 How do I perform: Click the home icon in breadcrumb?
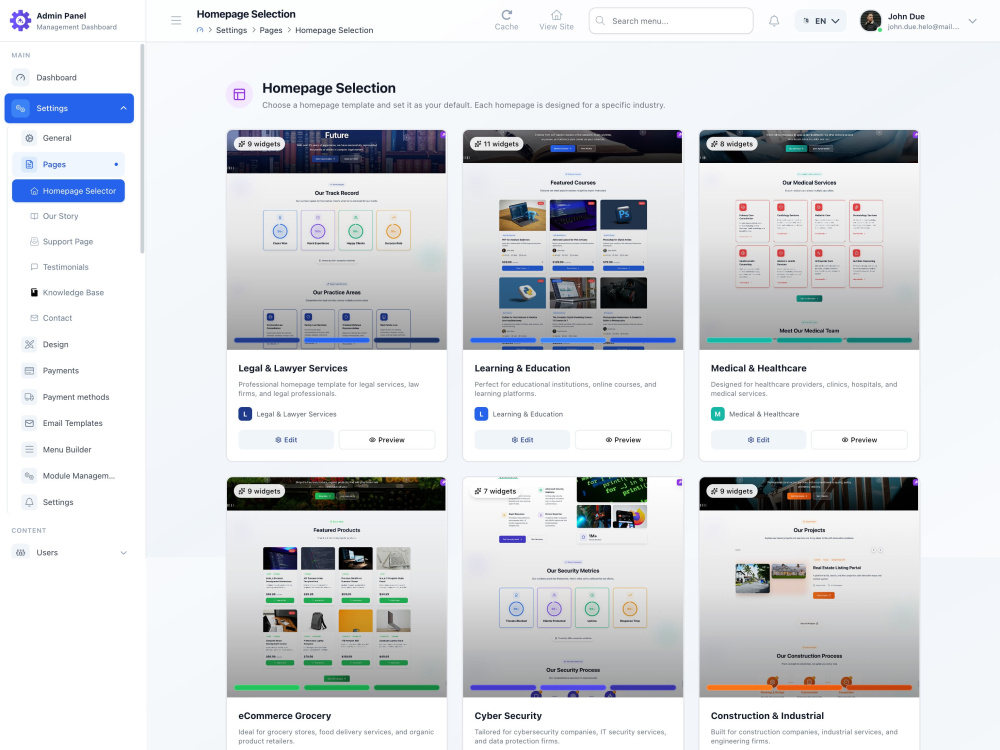[200, 30]
